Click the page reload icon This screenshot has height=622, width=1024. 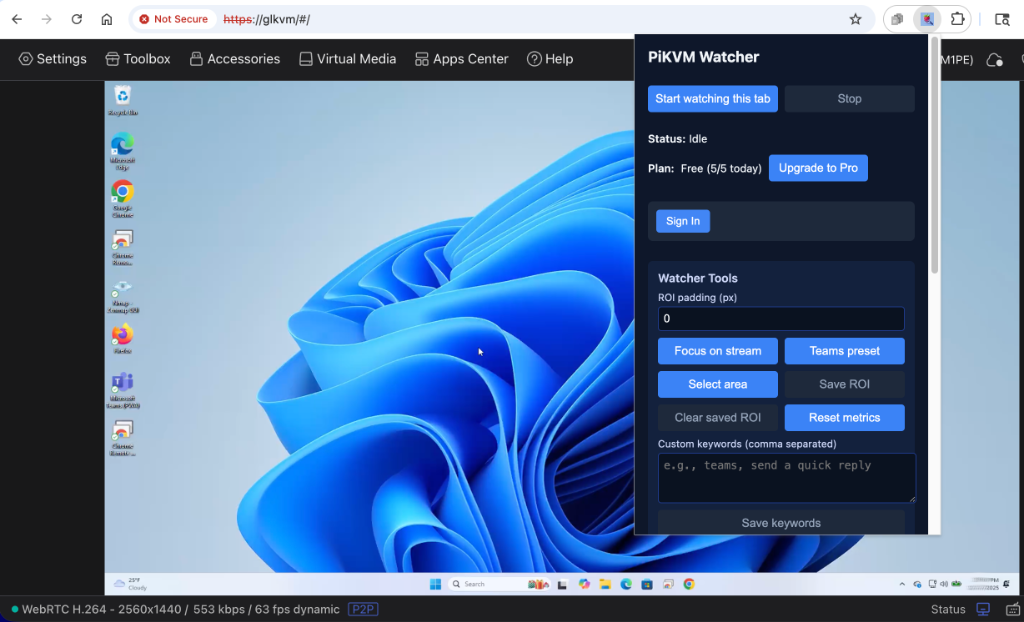(77, 18)
